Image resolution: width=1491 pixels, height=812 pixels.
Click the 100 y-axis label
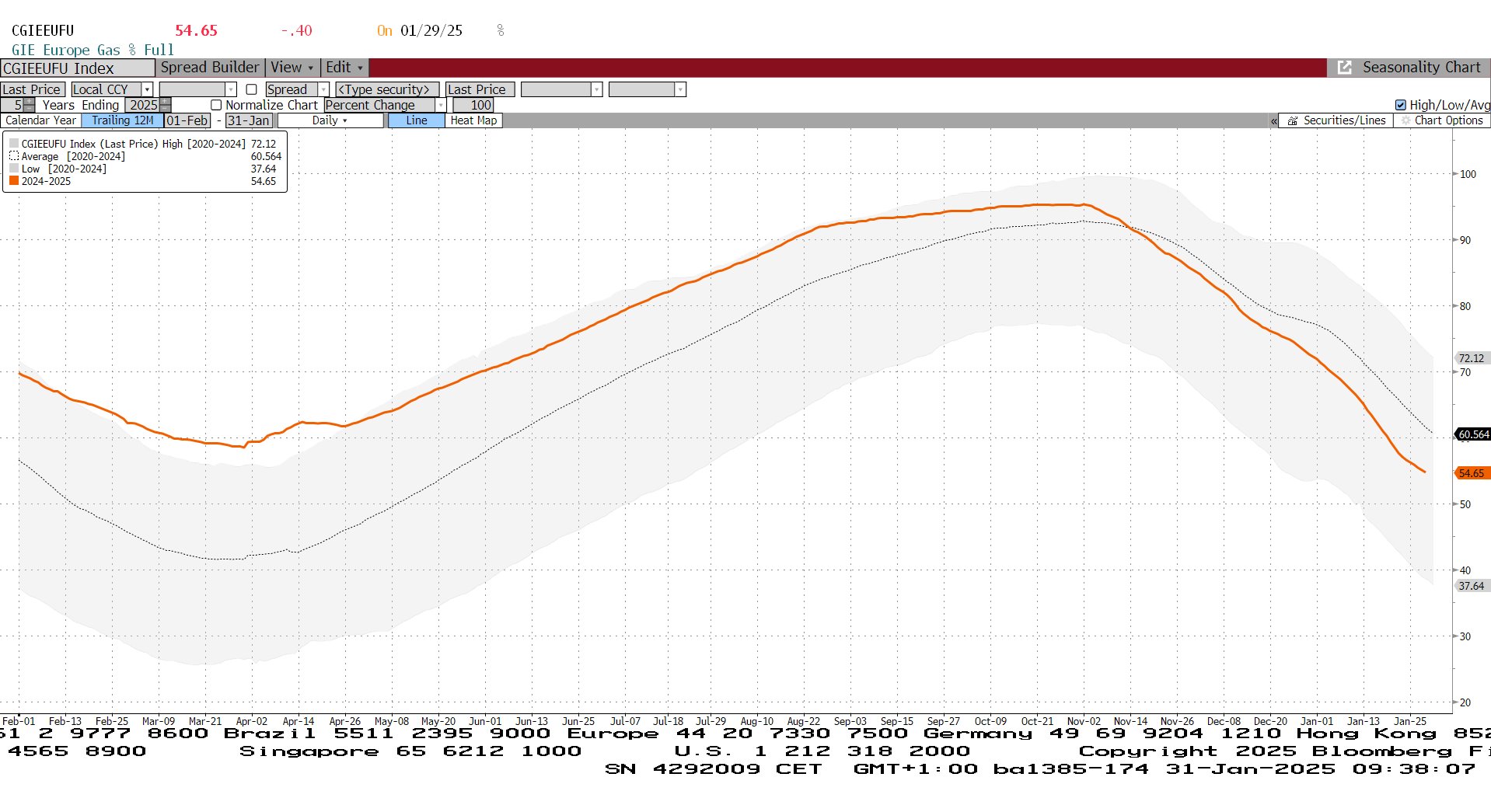tap(1468, 174)
